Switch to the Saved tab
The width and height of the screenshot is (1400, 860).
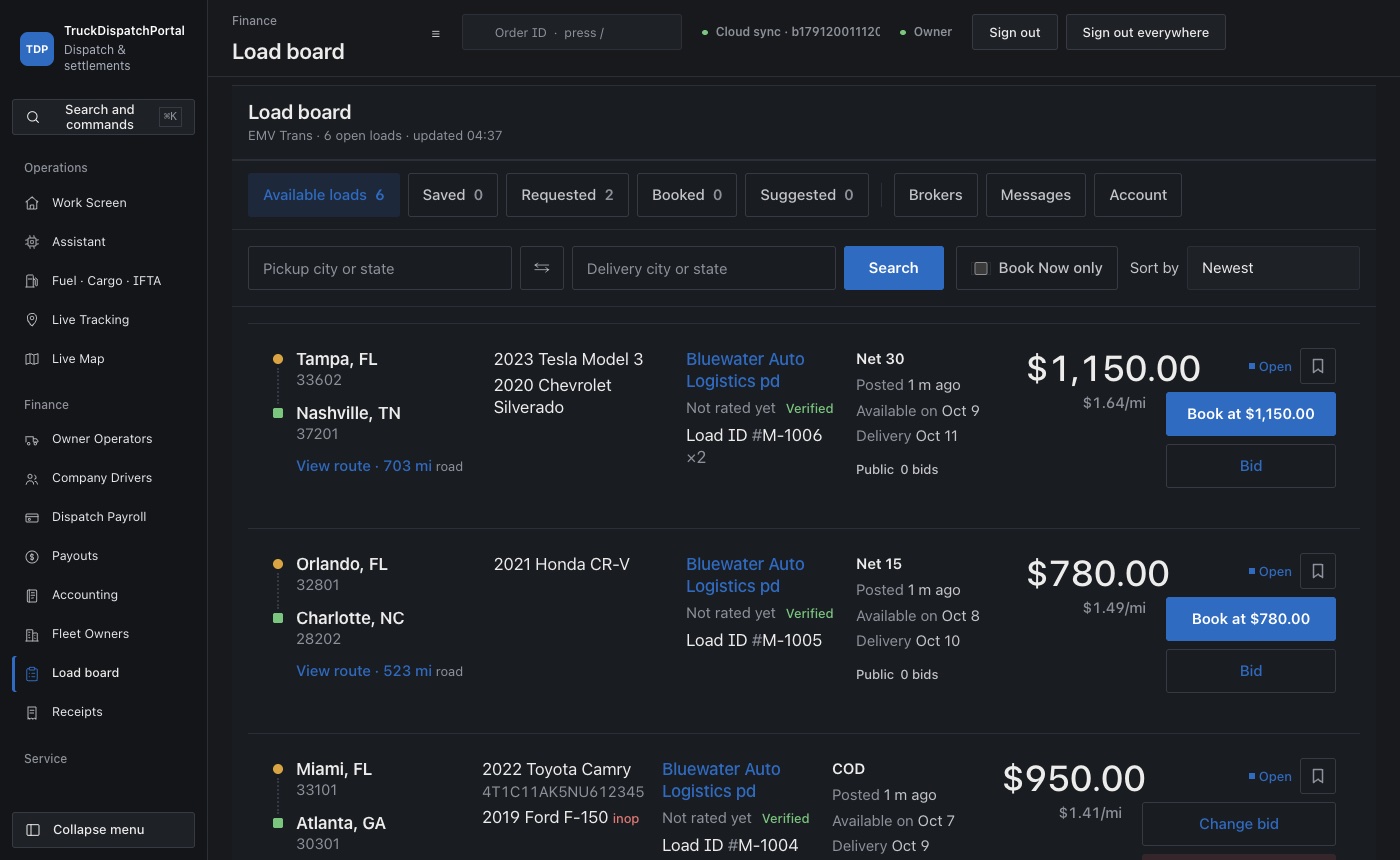[x=453, y=195]
